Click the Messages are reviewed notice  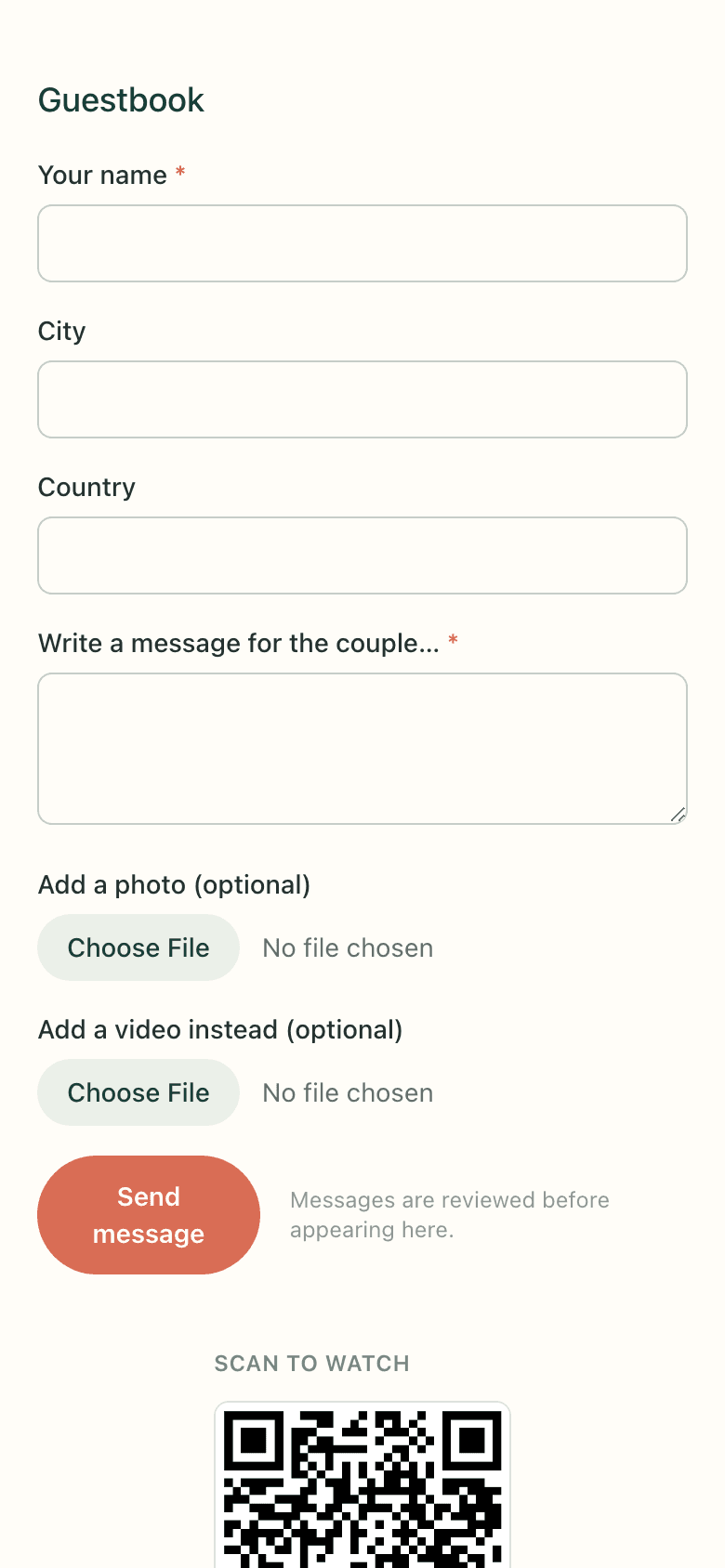click(x=450, y=1215)
